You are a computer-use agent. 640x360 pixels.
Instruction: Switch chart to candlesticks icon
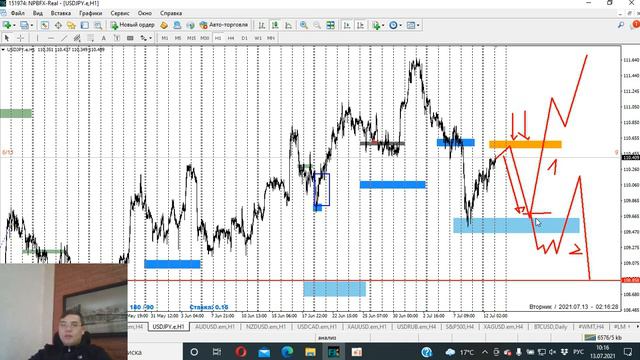275,25
